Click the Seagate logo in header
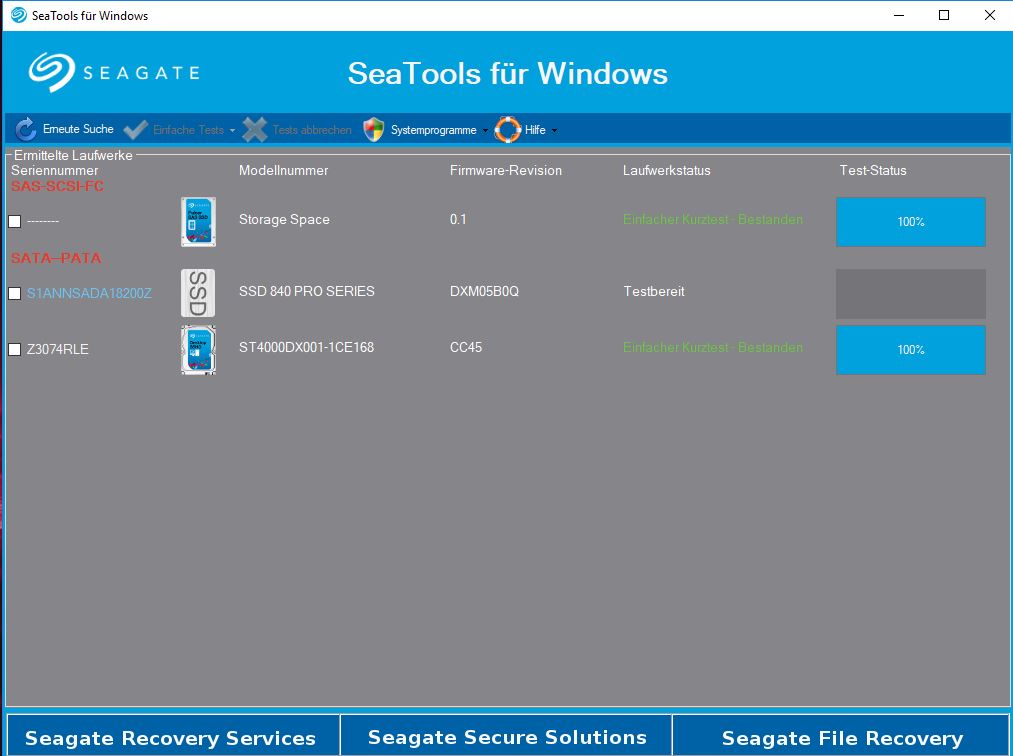1013x756 pixels. (114, 72)
